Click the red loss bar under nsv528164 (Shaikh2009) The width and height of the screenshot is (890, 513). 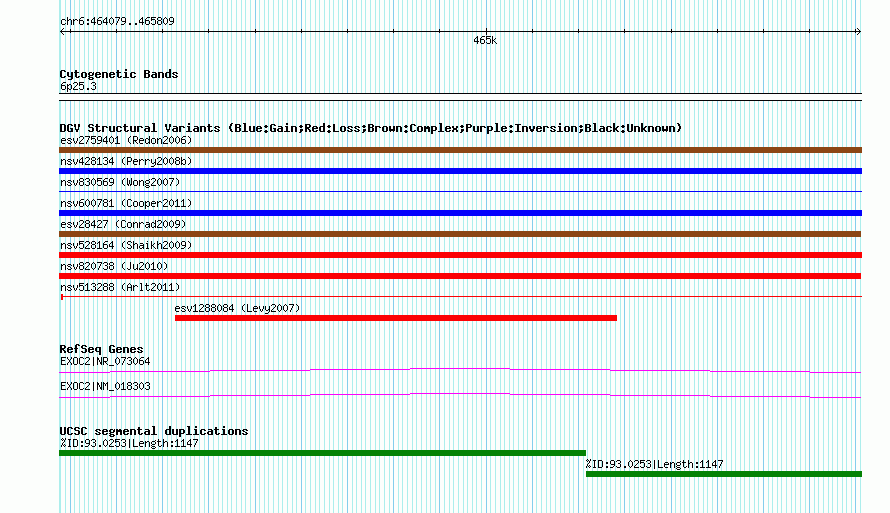point(460,255)
